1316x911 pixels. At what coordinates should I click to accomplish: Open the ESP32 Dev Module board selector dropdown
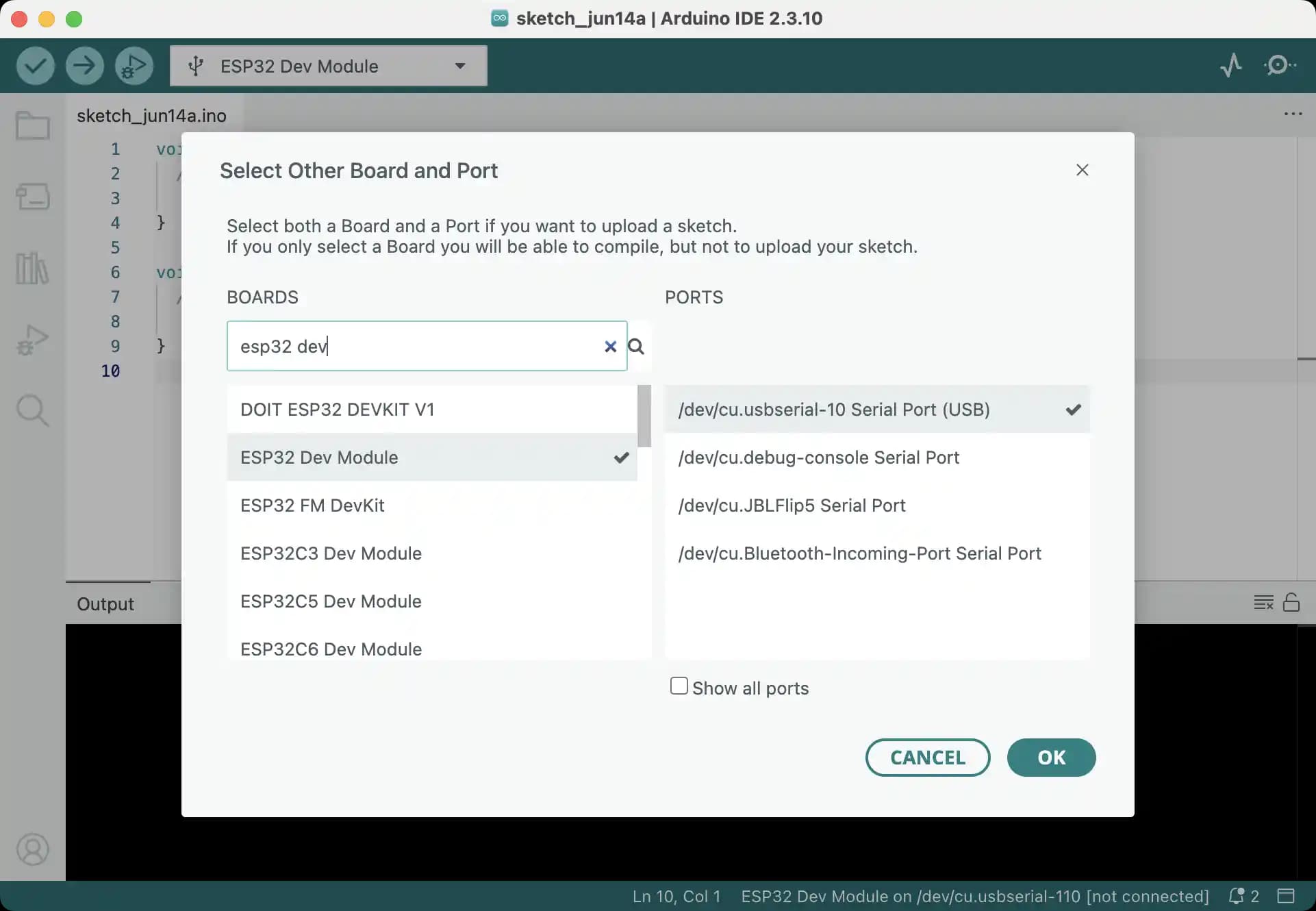pyautogui.click(x=329, y=66)
